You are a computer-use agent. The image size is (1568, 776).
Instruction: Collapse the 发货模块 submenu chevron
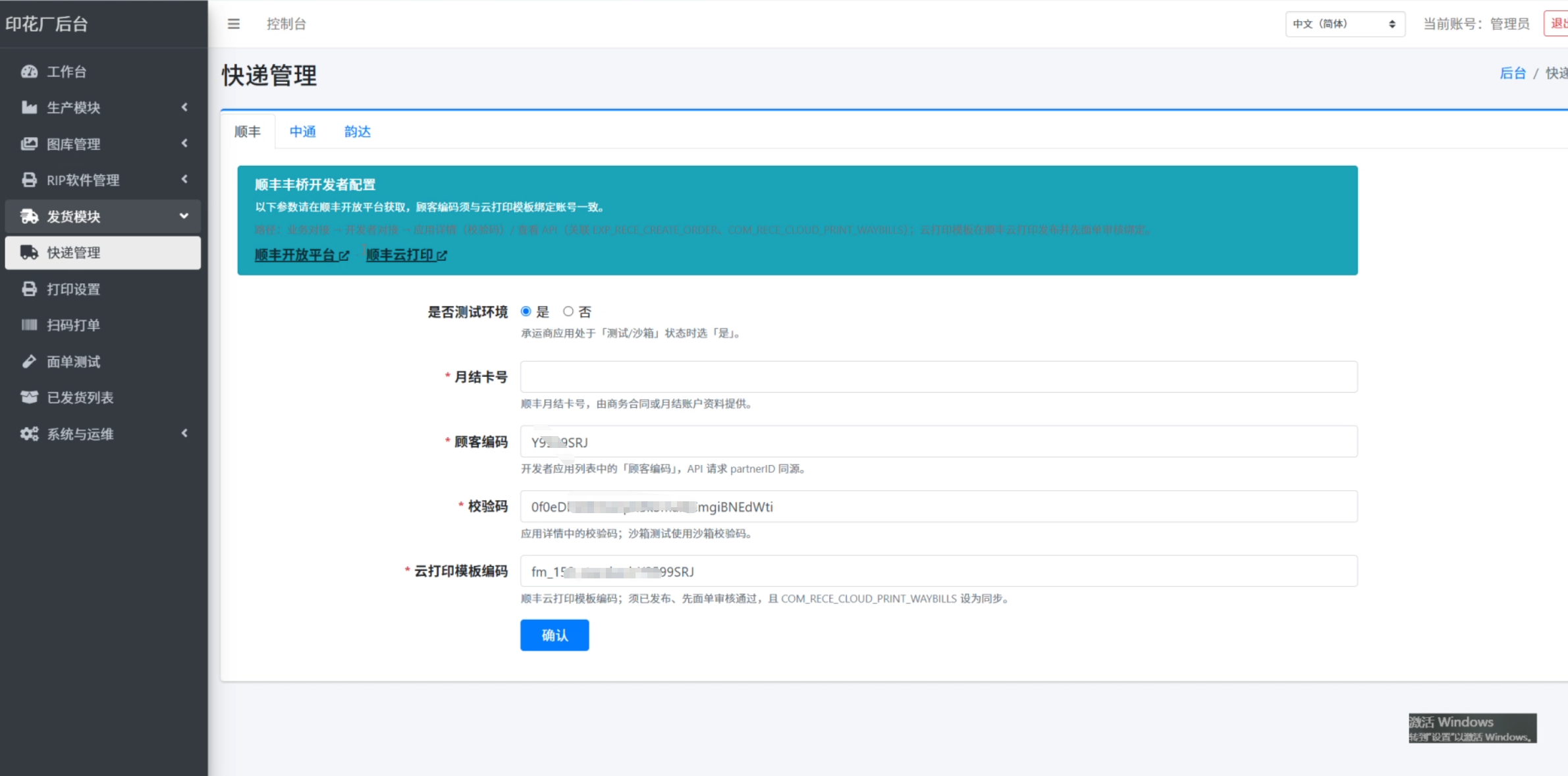[x=184, y=216]
